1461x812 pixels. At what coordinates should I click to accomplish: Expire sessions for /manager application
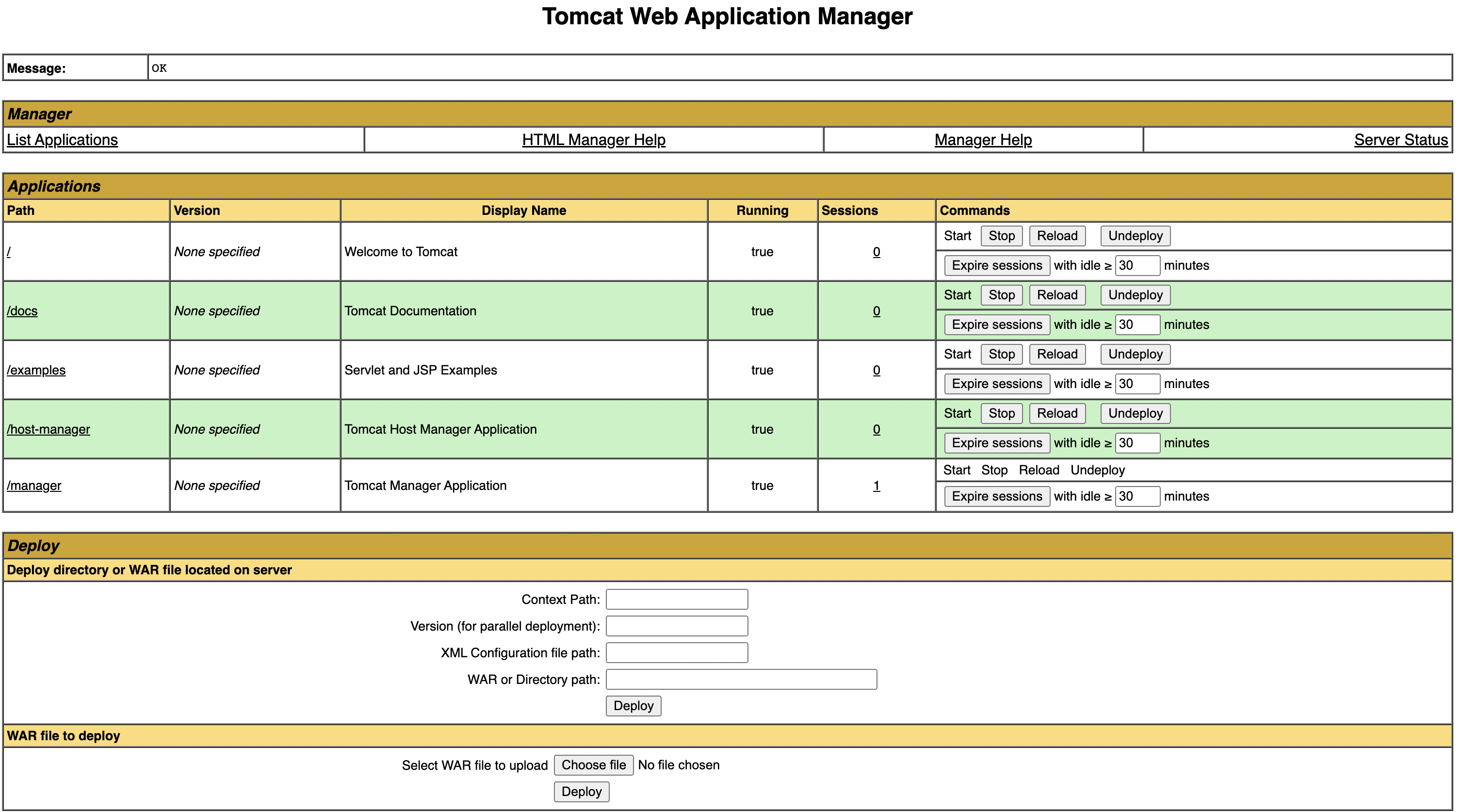pos(996,496)
